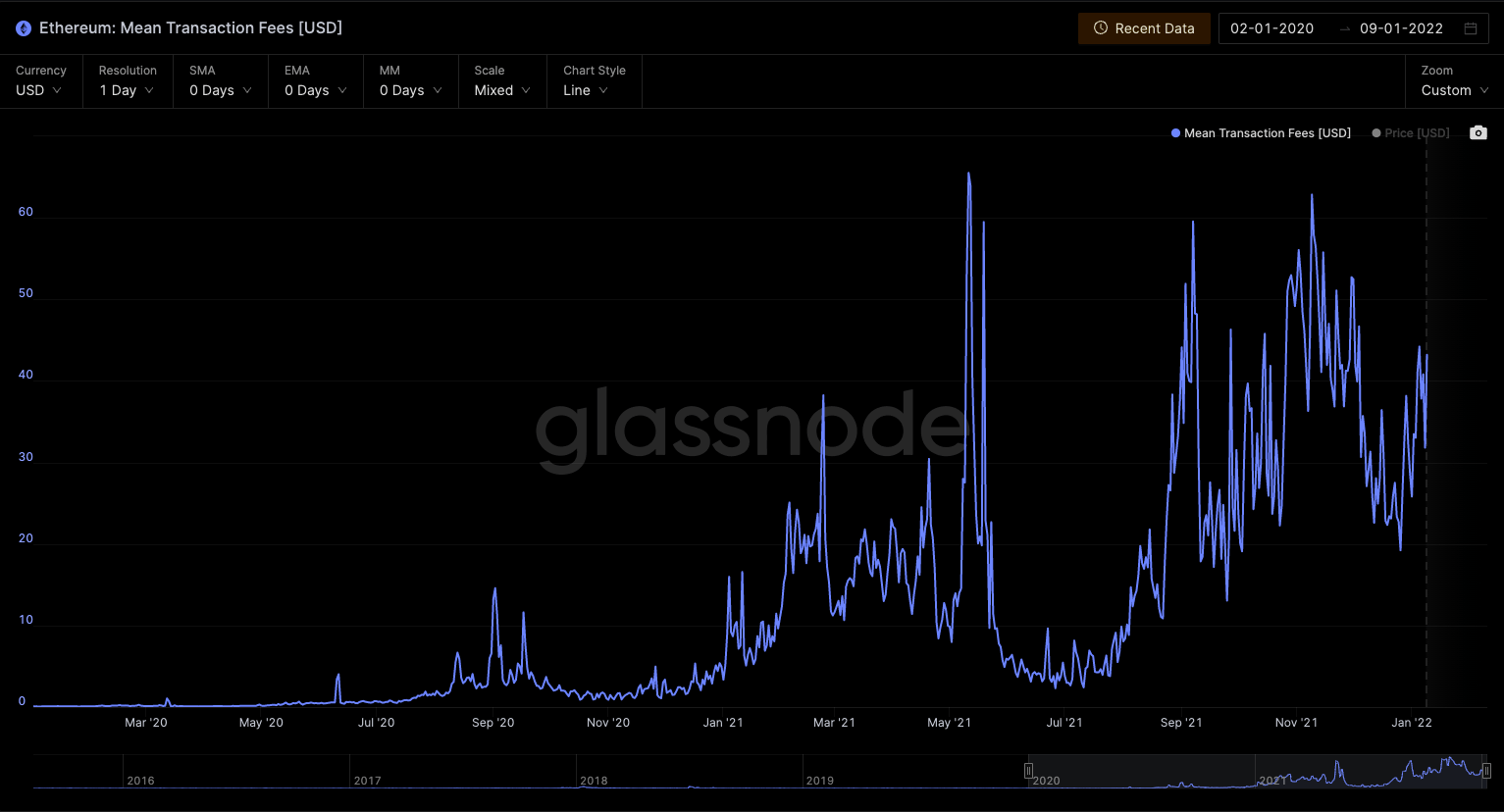The image size is (1504, 812).
Task: Click the 2019 label in navigator timeline
Action: click(x=820, y=781)
